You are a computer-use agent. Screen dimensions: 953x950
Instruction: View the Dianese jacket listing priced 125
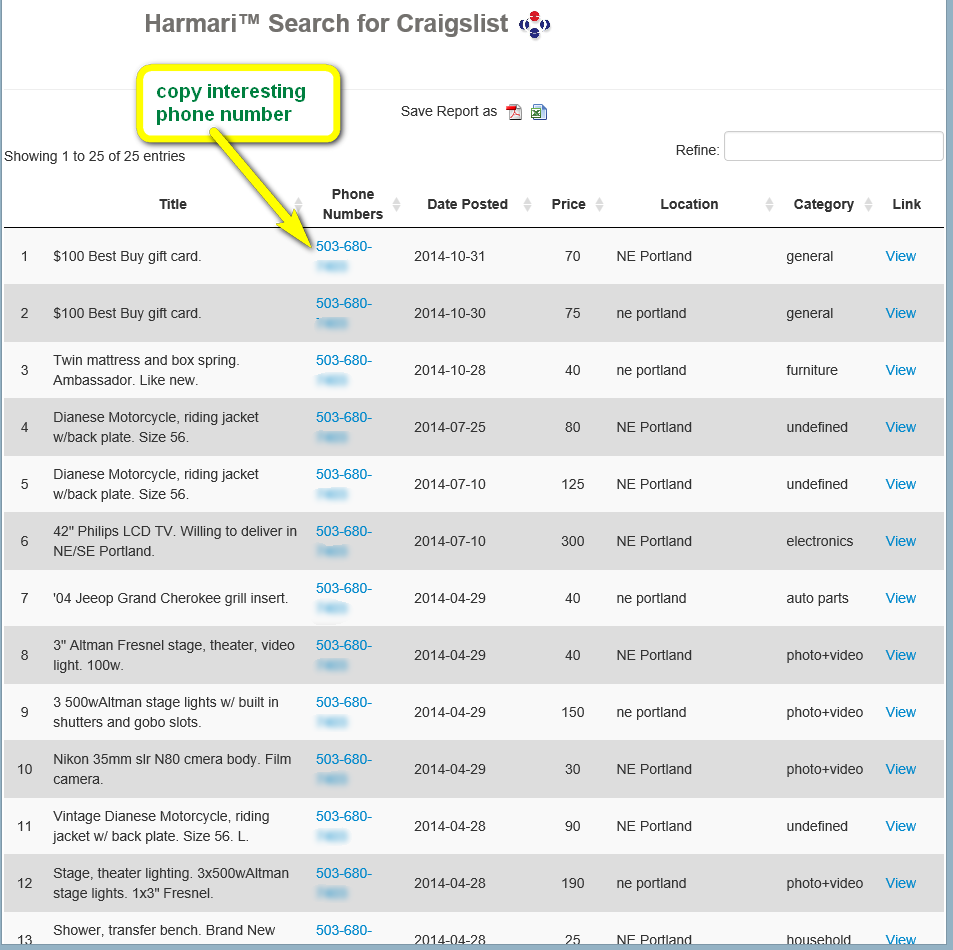pos(900,484)
